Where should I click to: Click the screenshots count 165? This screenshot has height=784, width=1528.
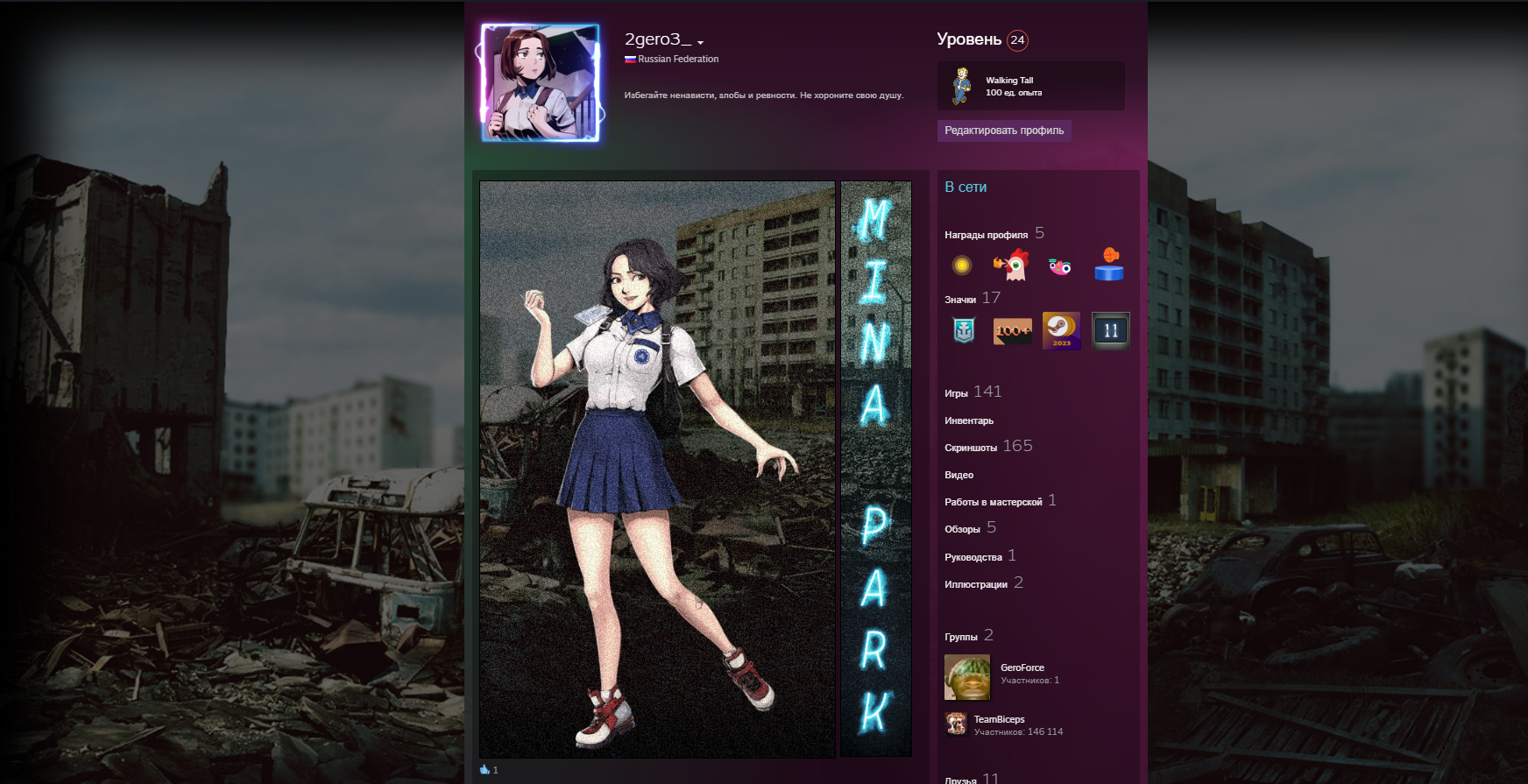tap(1018, 446)
